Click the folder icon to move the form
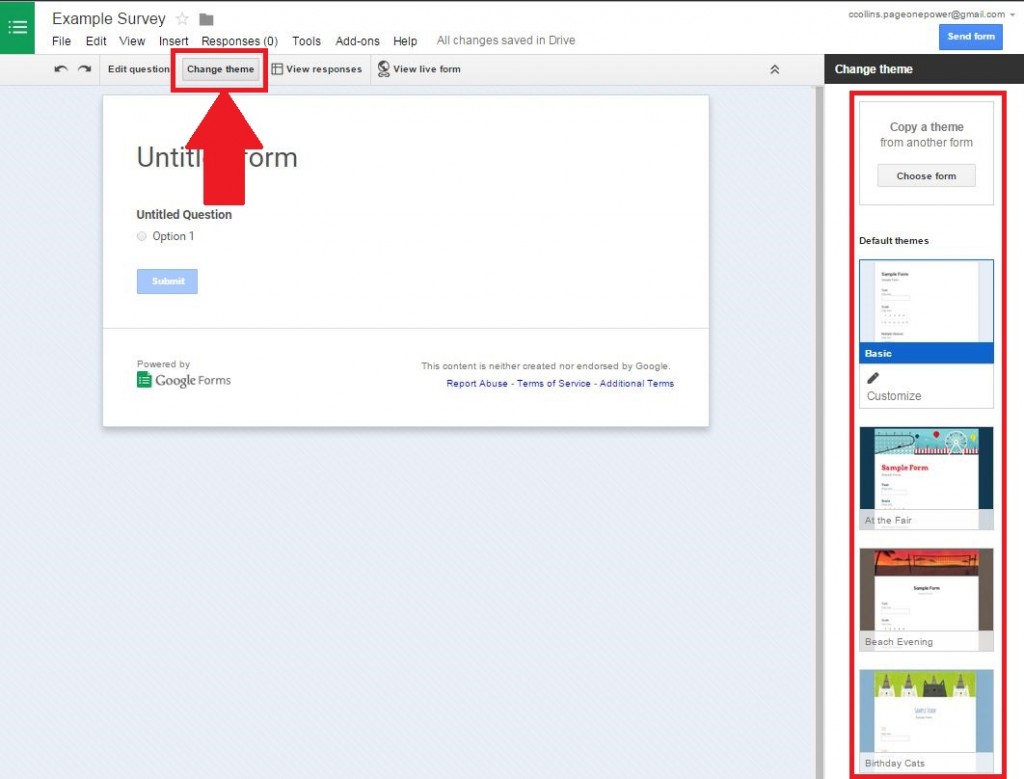1024x779 pixels. 205,17
